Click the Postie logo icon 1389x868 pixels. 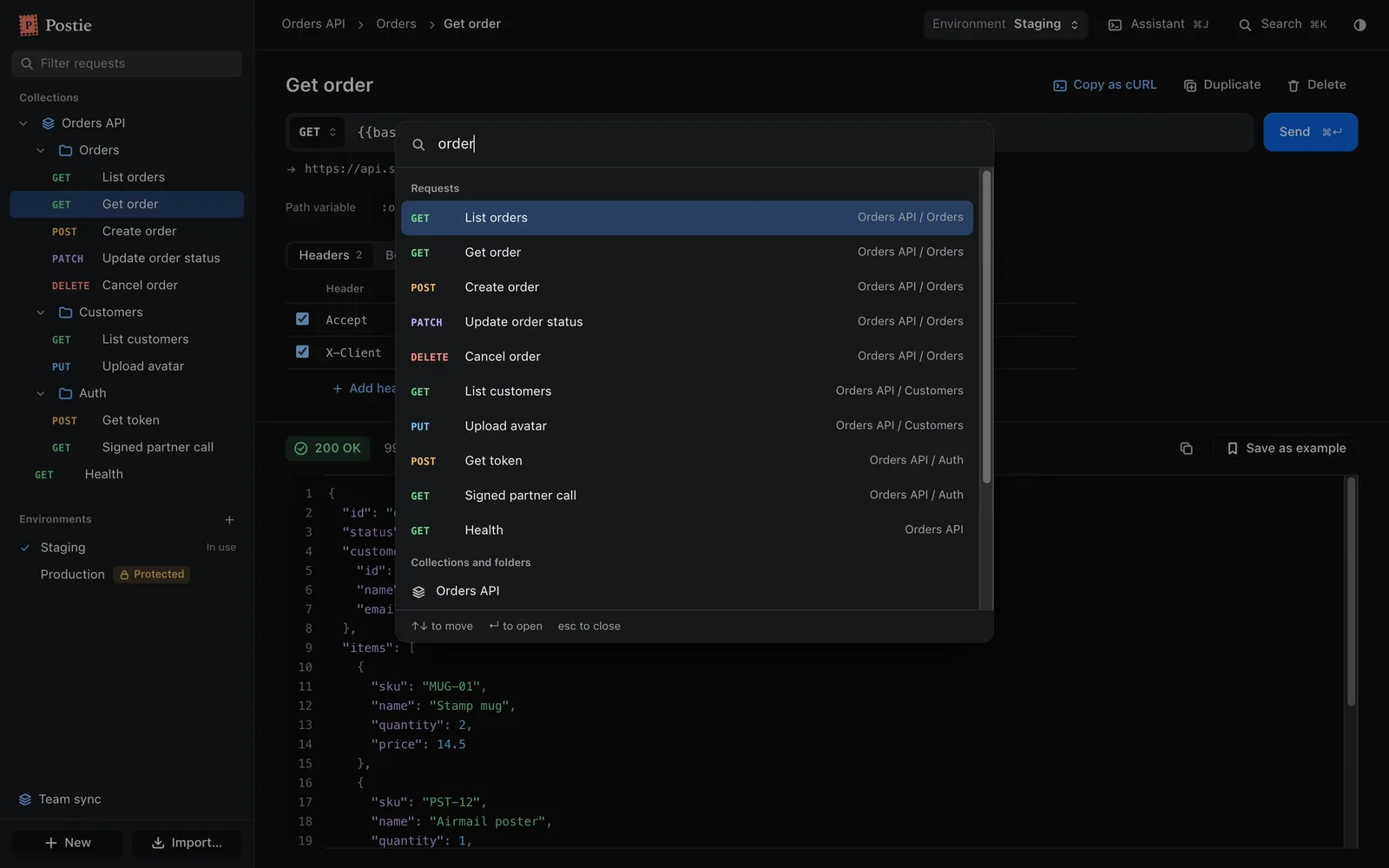tap(29, 25)
